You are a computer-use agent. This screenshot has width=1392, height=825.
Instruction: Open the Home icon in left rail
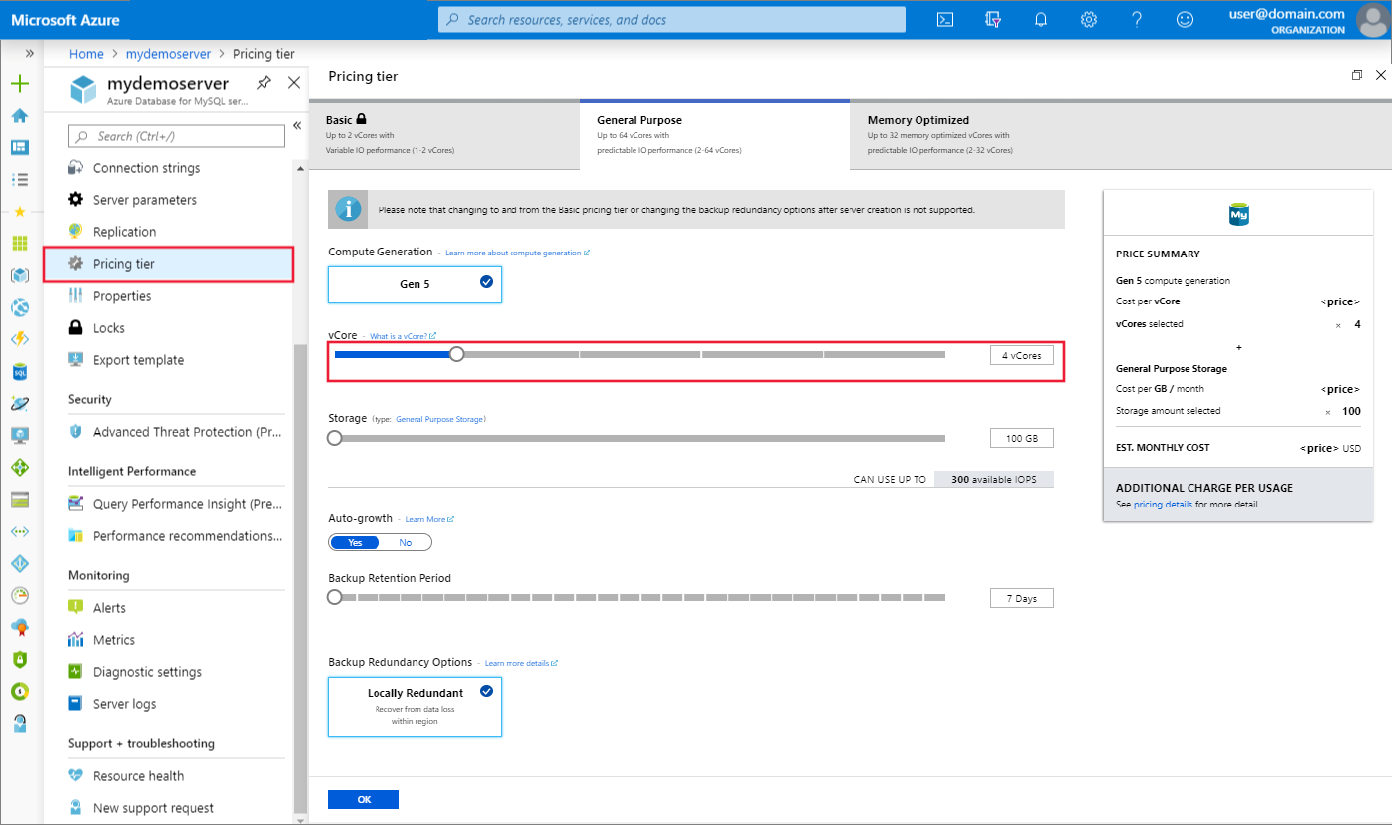[x=19, y=116]
